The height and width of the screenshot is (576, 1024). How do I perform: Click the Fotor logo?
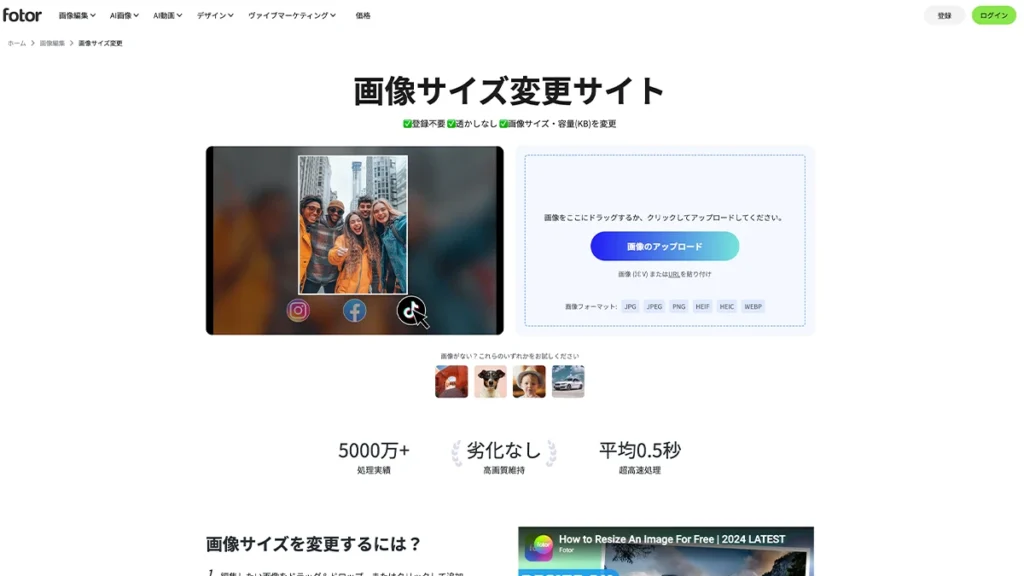[22, 15]
